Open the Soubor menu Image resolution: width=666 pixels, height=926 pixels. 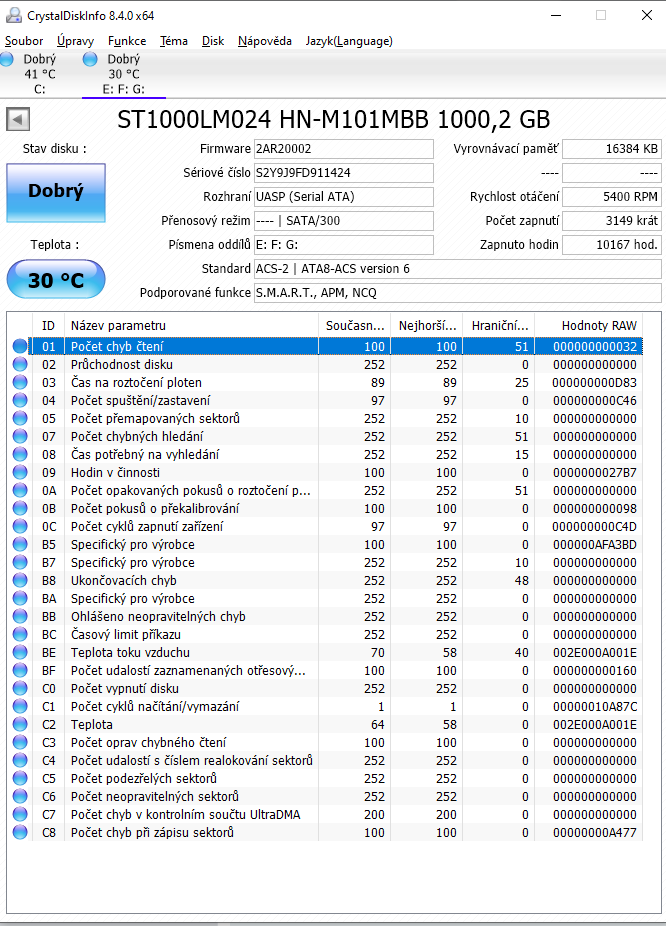[x=24, y=41]
